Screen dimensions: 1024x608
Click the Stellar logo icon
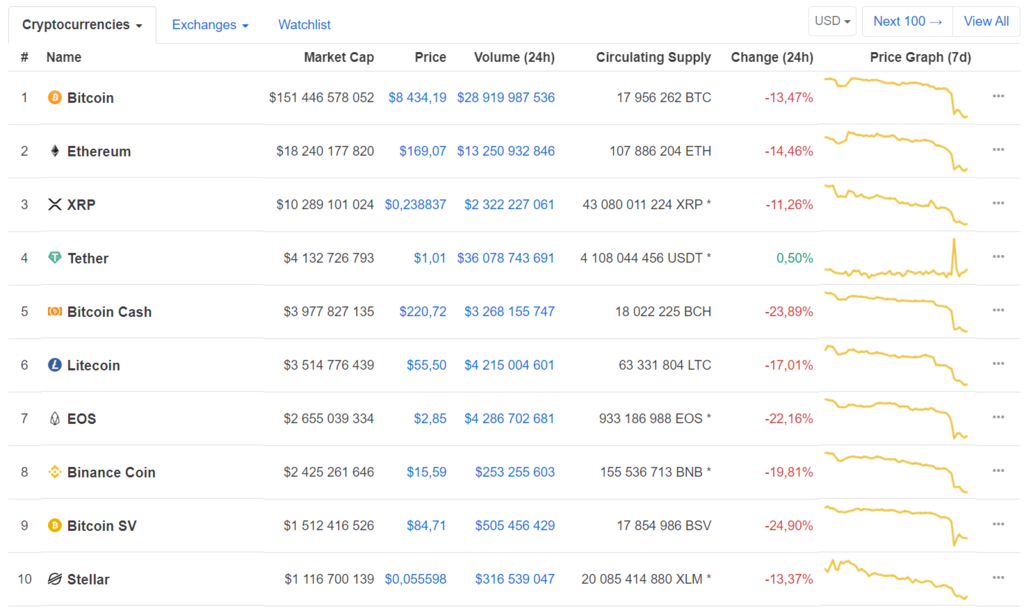pos(54,579)
